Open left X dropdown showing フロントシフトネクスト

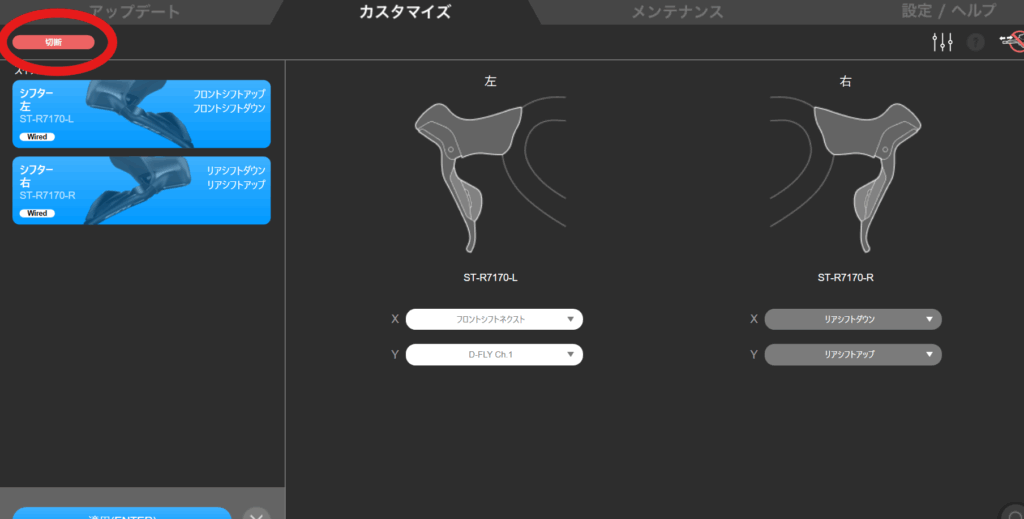[494, 319]
